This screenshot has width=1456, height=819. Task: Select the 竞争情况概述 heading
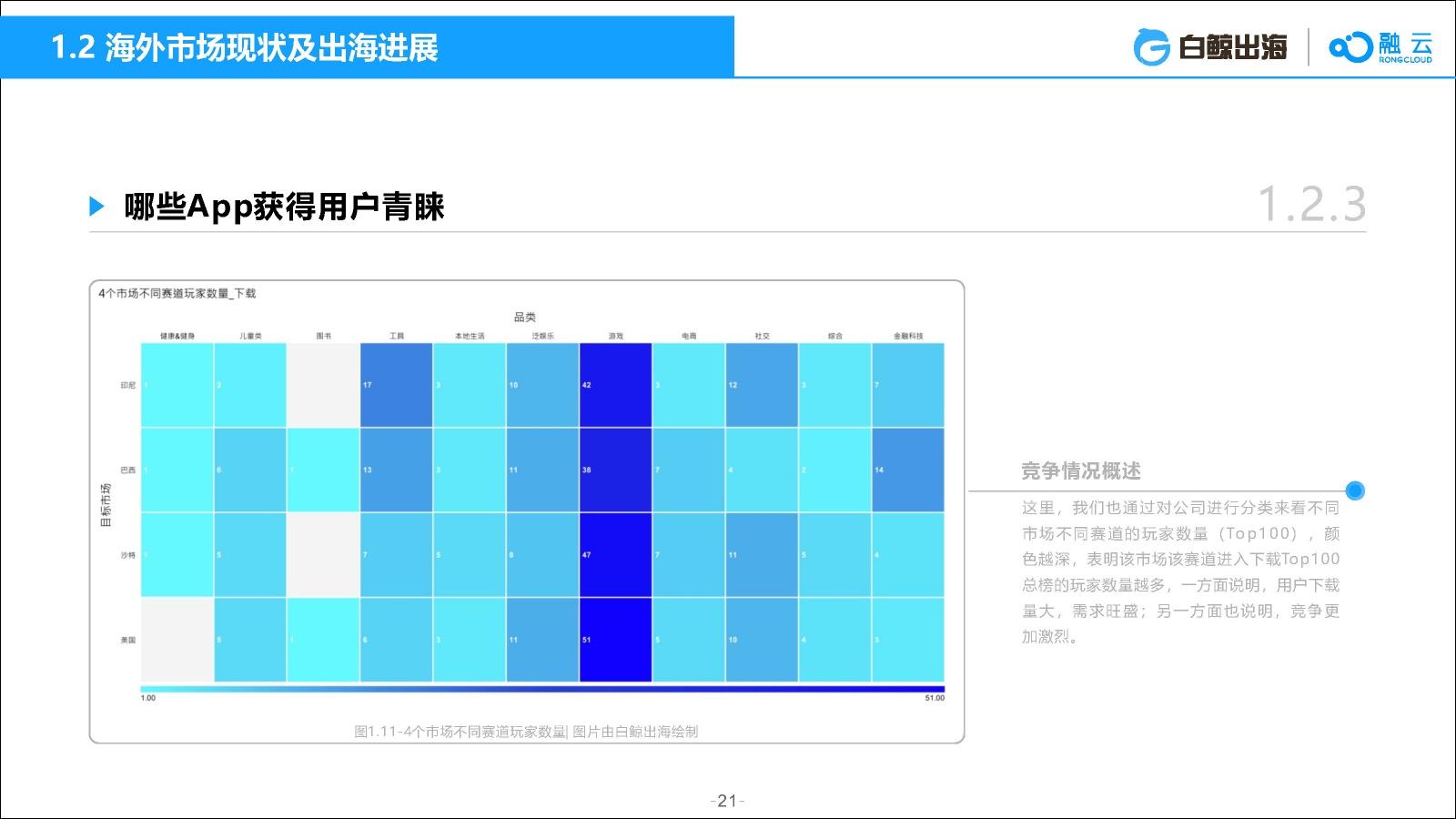(x=1081, y=470)
